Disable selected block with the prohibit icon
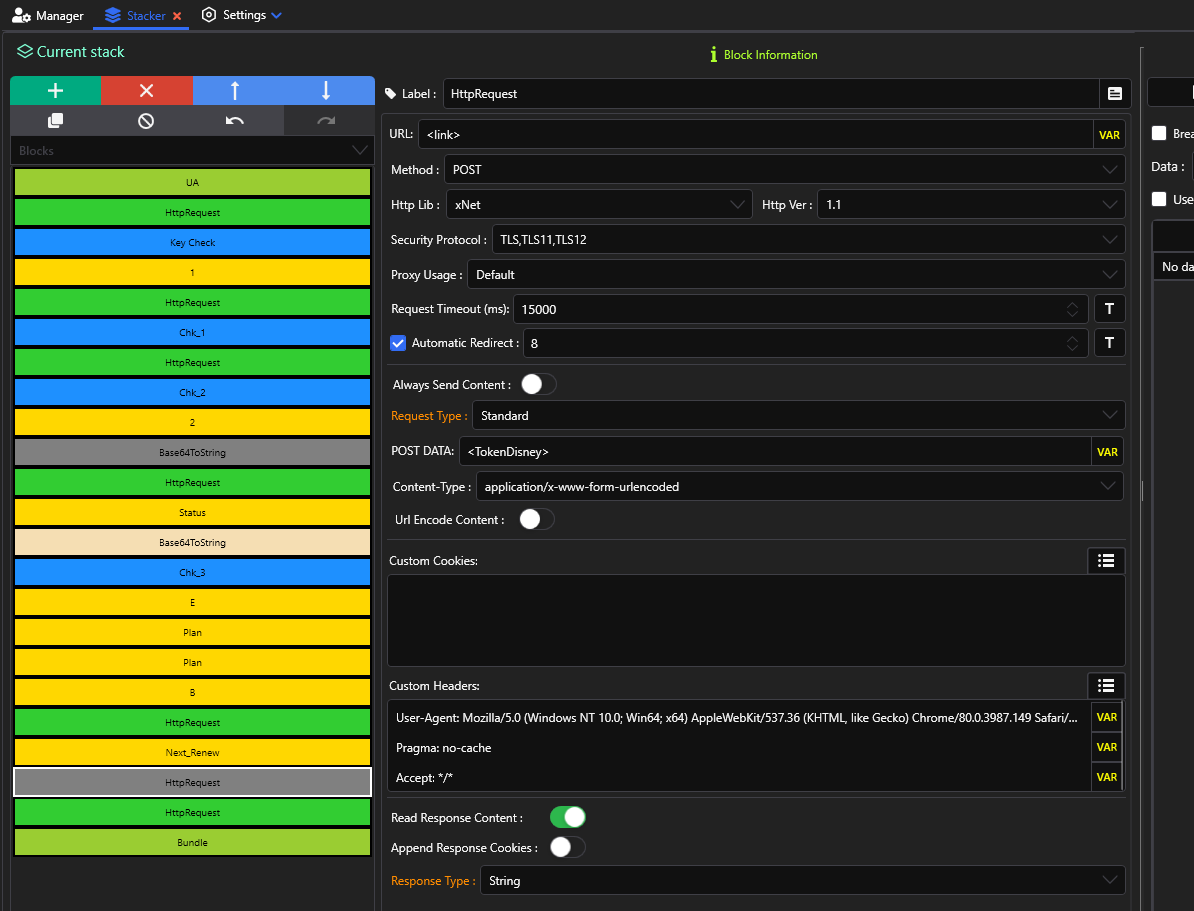This screenshot has width=1194, height=911. (x=146, y=120)
